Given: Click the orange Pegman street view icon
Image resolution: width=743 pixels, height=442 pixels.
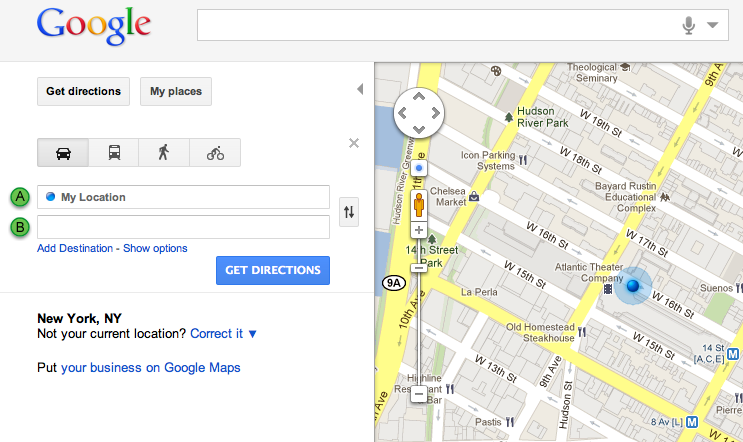Looking at the screenshot, I should pos(419,205).
